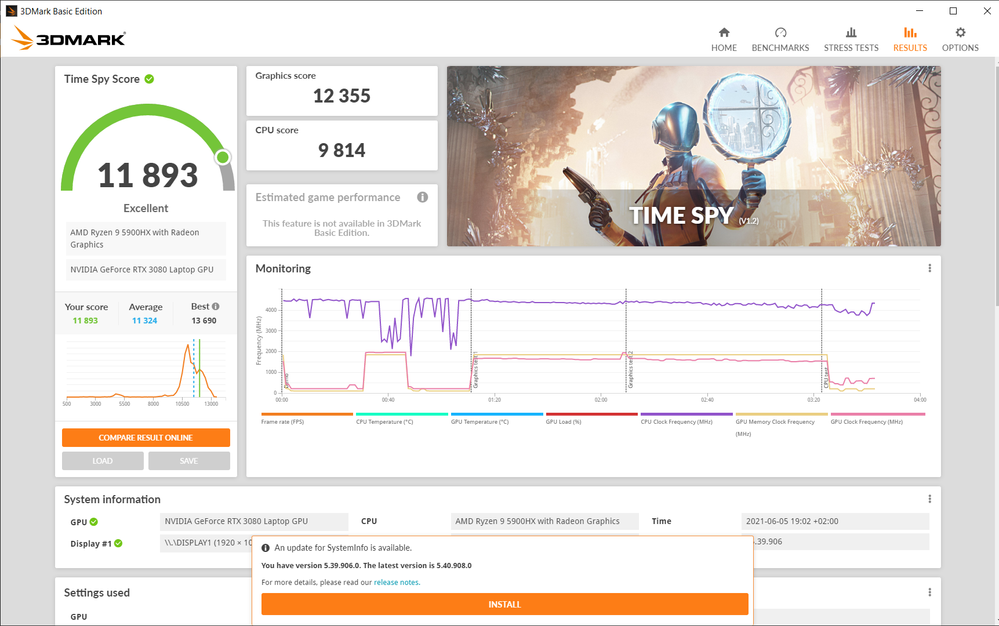Click the info icon beside Estimated game performance

pyautogui.click(x=422, y=196)
